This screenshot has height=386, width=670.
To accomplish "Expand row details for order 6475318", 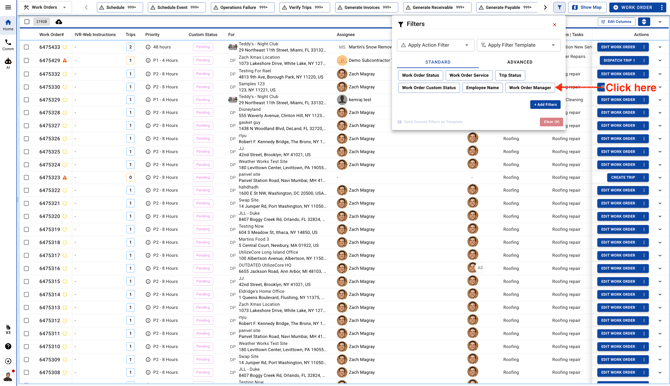I will (x=660, y=242).
